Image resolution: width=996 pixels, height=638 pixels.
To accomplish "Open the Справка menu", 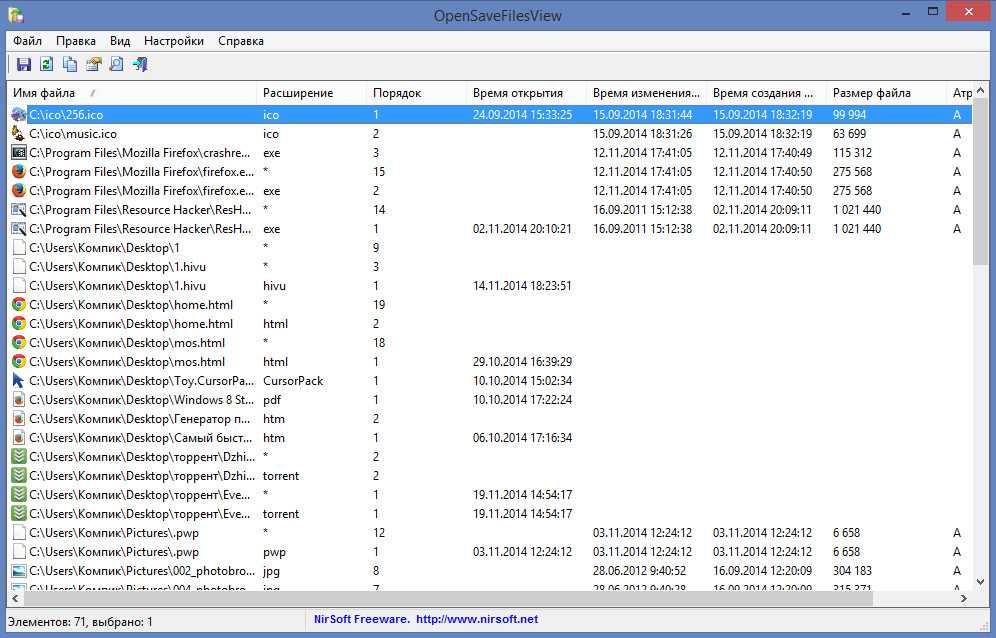I will tap(240, 41).
